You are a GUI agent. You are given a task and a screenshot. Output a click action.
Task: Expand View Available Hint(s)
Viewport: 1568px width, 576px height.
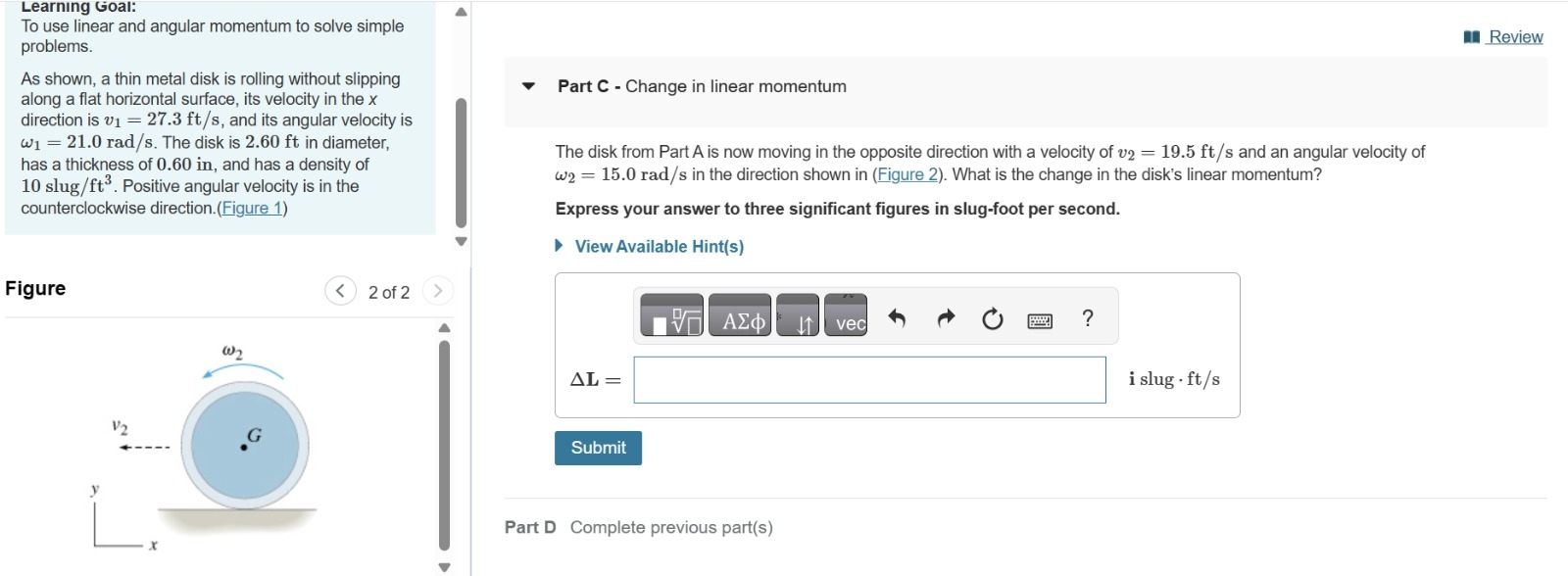click(x=657, y=246)
